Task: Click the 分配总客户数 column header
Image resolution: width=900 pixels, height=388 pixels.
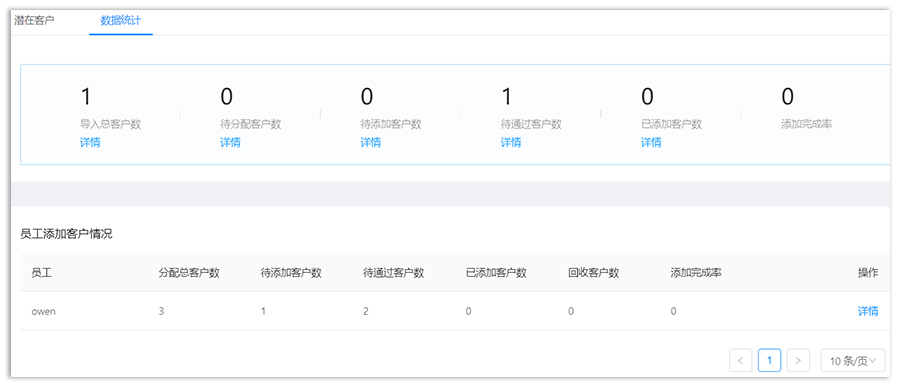Action: coord(189,273)
